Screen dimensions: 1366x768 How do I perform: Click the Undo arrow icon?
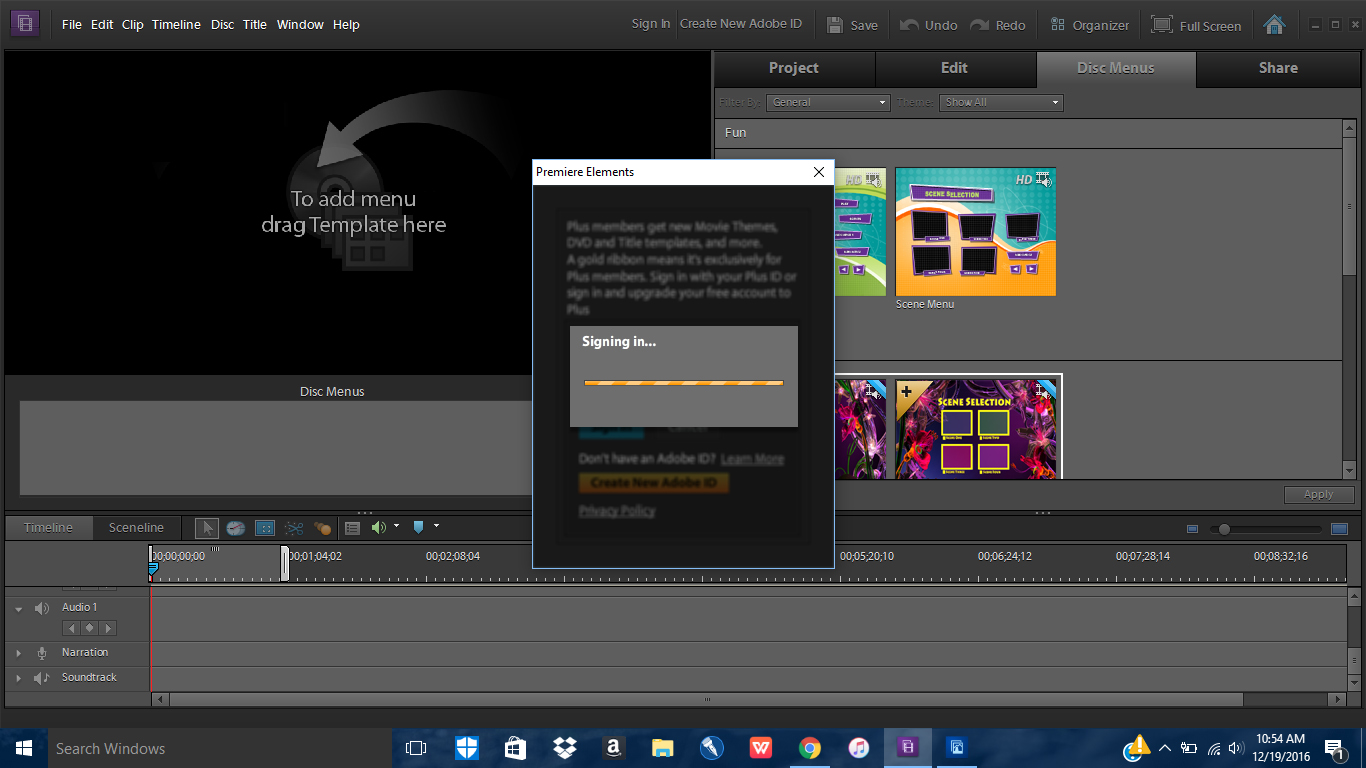909,25
